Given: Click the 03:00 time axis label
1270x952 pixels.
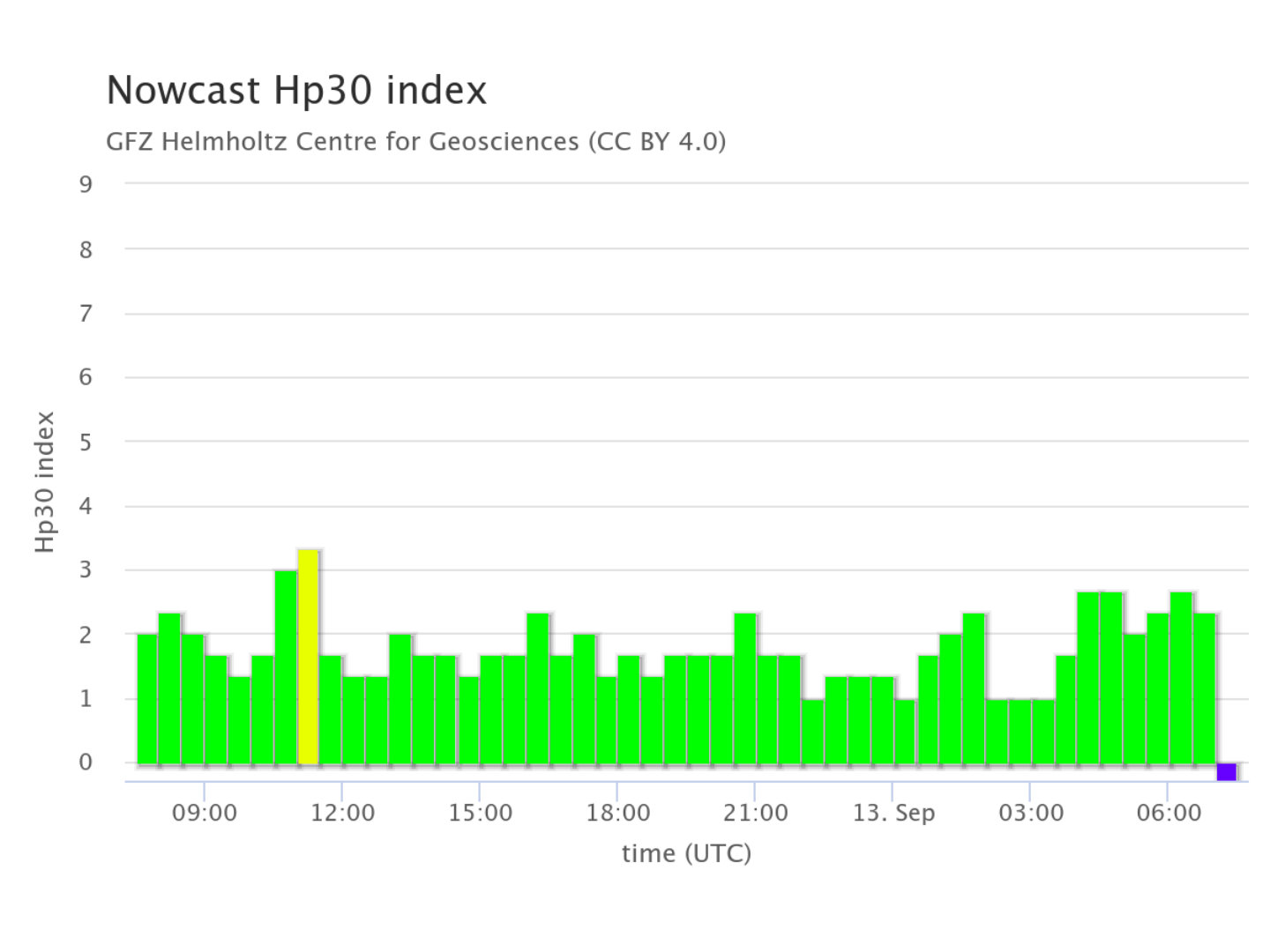Looking at the screenshot, I should tap(1030, 812).
